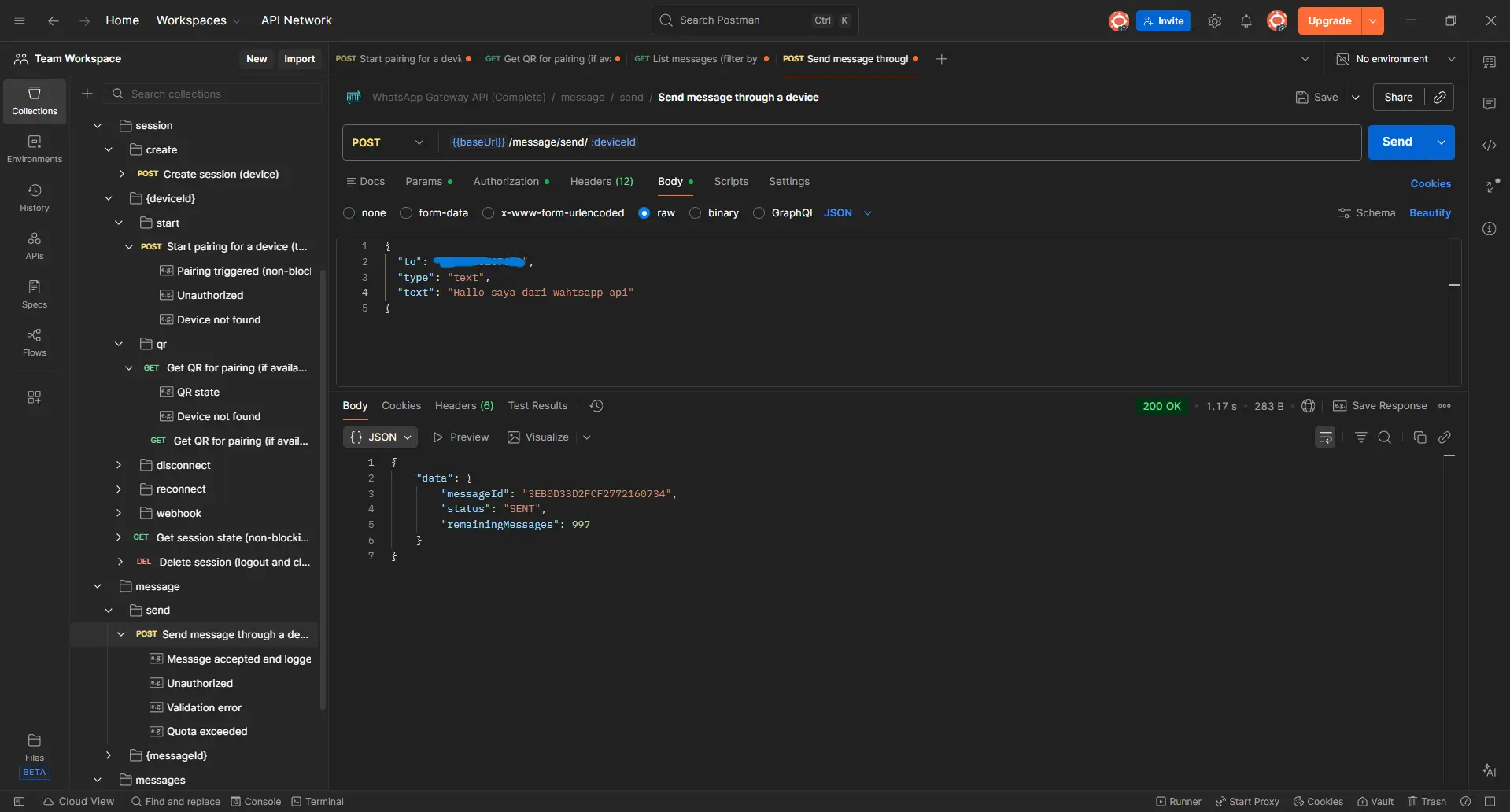Click the Import button
This screenshot has height=812, width=1510.
pyautogui.click(x=300, y=59)
